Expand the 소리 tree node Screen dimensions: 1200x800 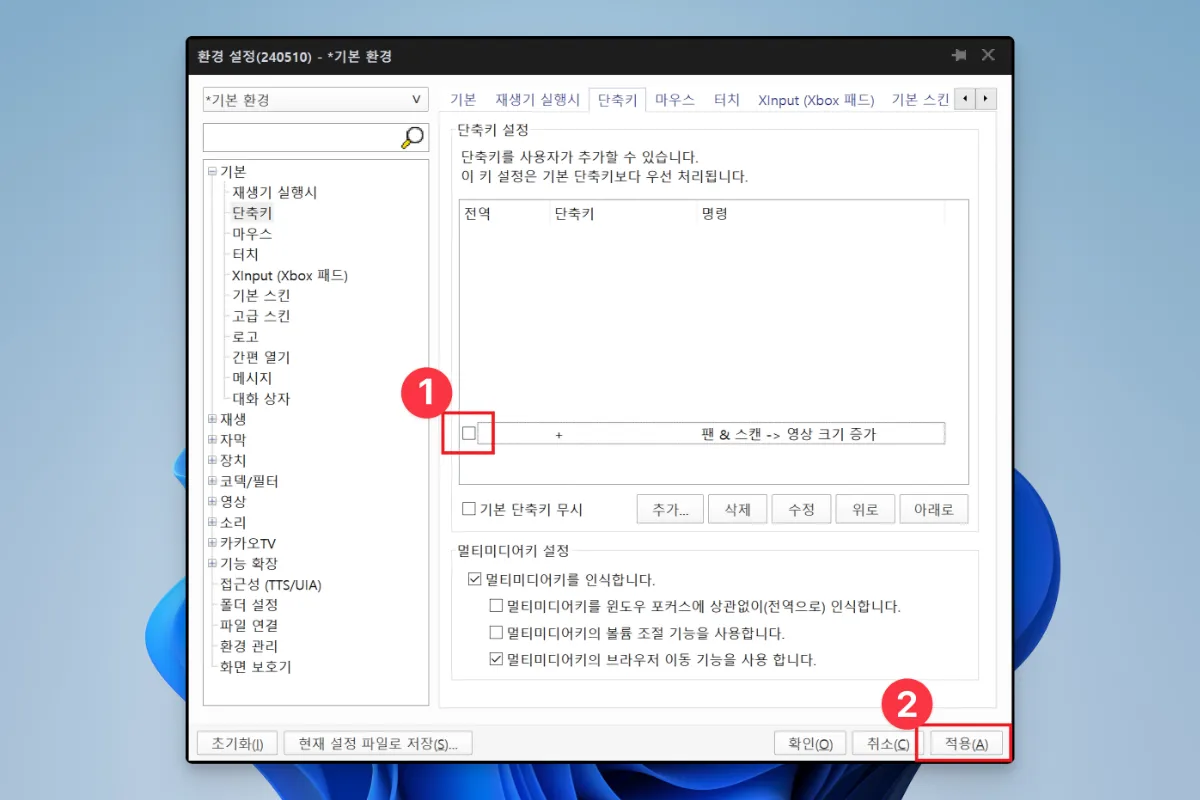(x=213, y=522)
